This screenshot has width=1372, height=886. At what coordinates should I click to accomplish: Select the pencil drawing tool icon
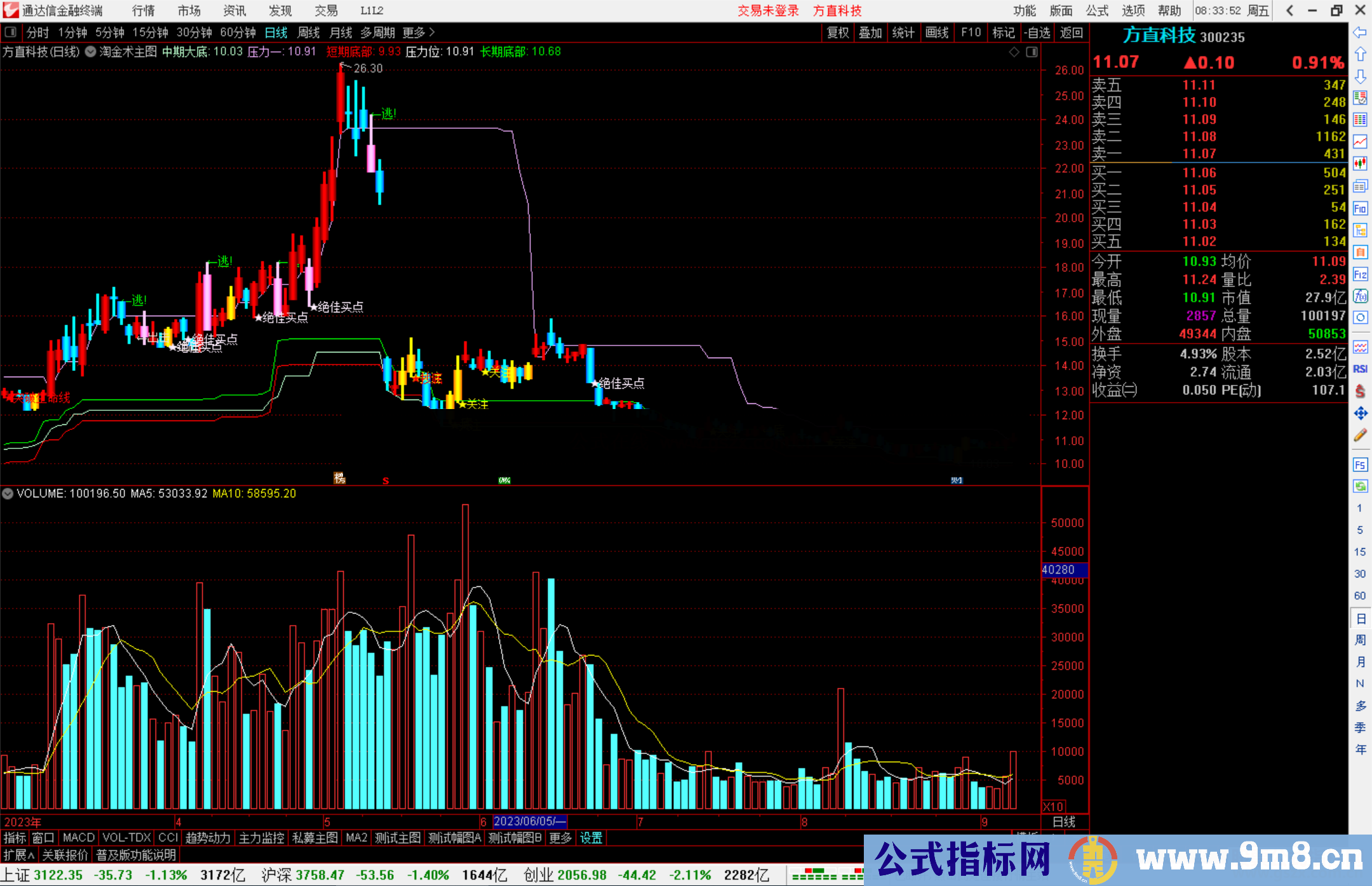pos(1360,436)
